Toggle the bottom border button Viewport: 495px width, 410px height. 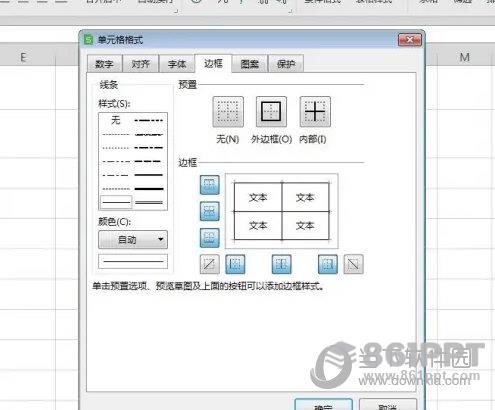[210, 238]
